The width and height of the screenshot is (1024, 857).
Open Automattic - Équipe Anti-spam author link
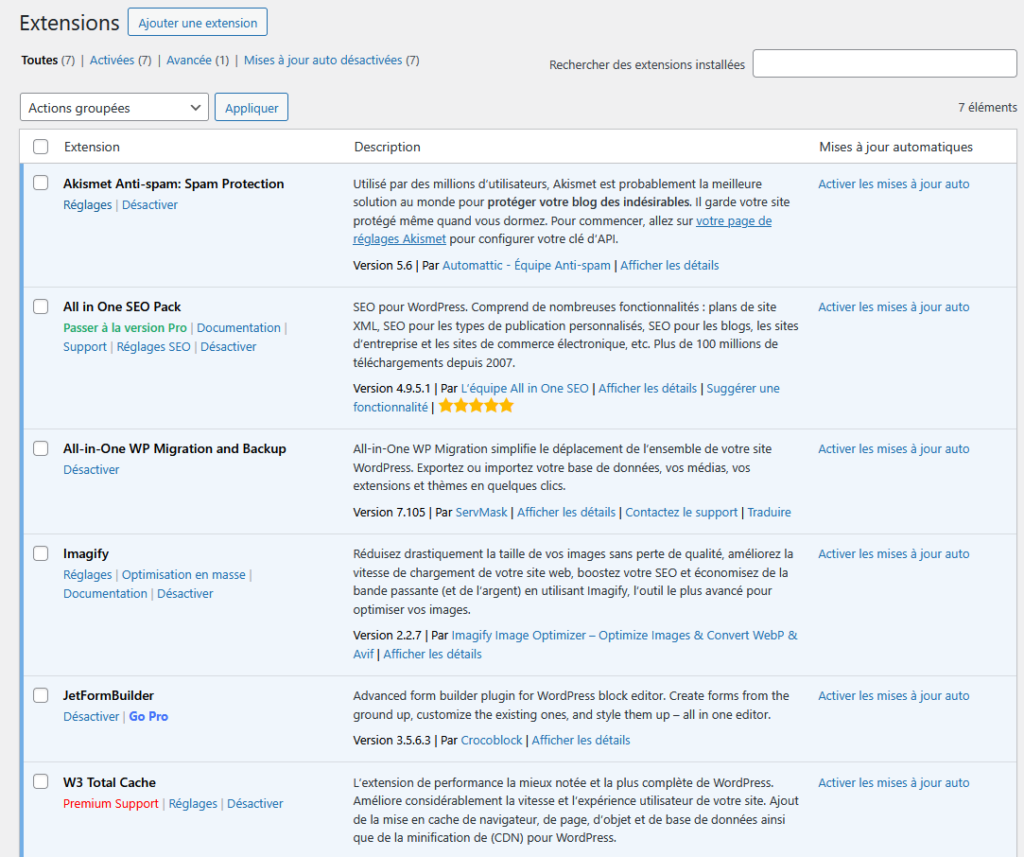pyautogui.click(x=526, y=265)
